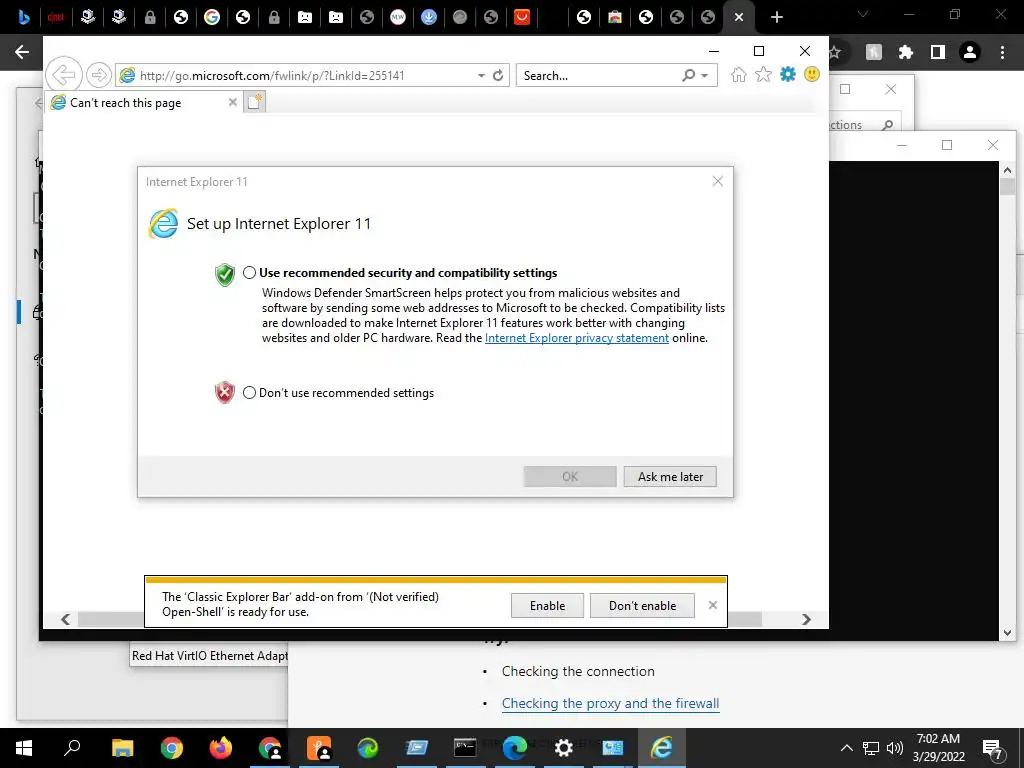Screen dimensions: 1024x768
Task: Click scroll-down arrow in black window
Action: point(1007,632)
